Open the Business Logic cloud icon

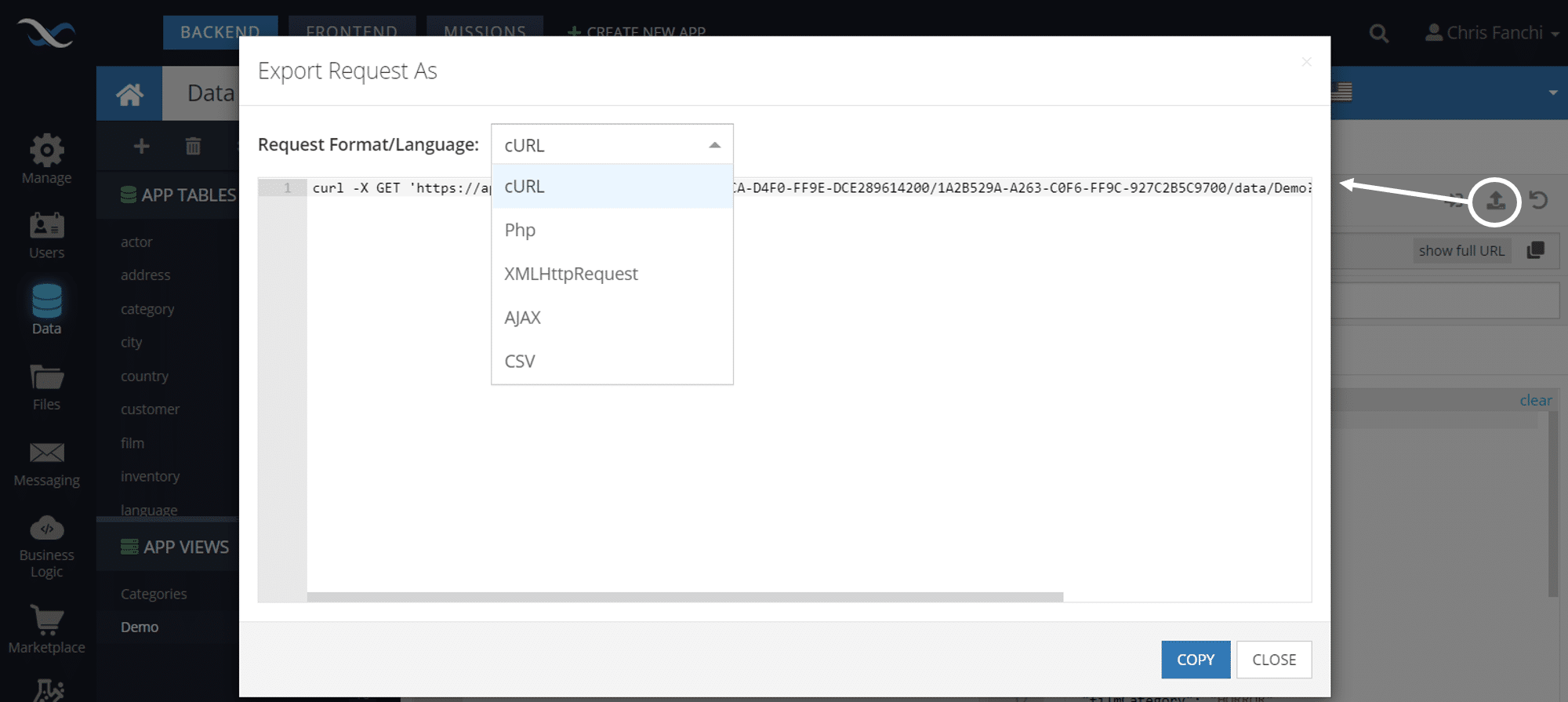(46, 529)
